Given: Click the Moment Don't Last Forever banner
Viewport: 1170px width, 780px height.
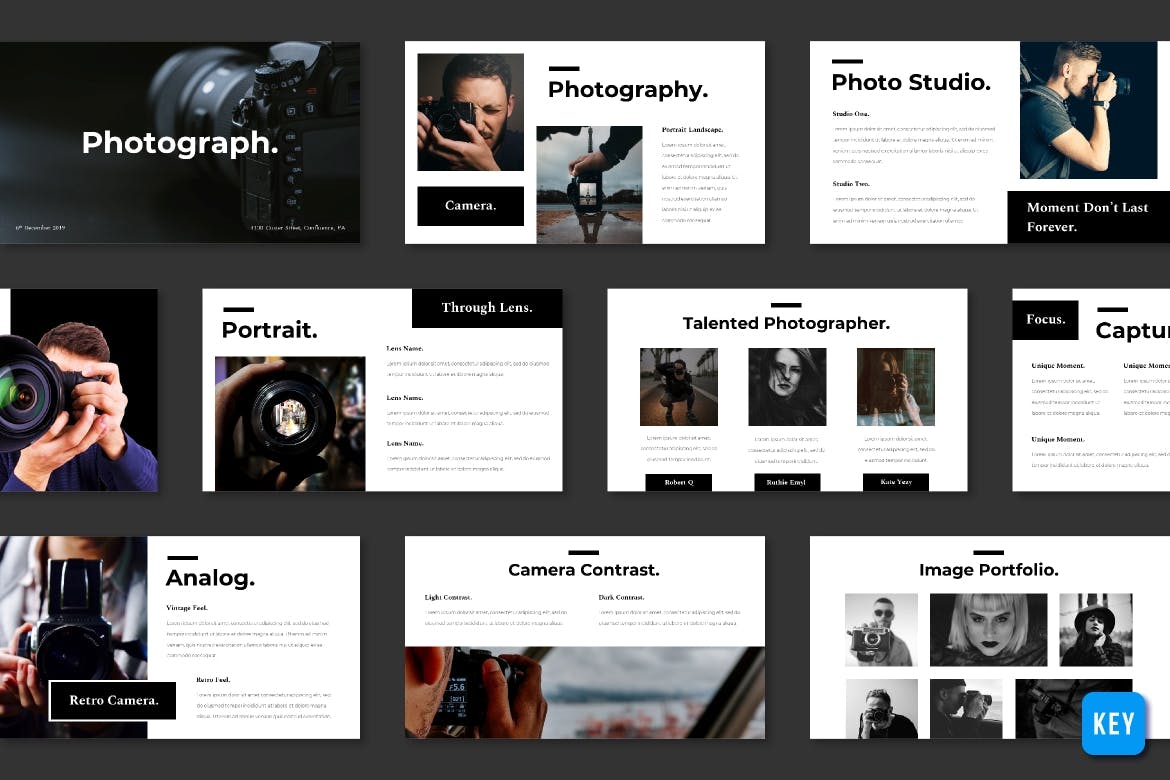Looking at the screenshot, I should [1088, 217].
